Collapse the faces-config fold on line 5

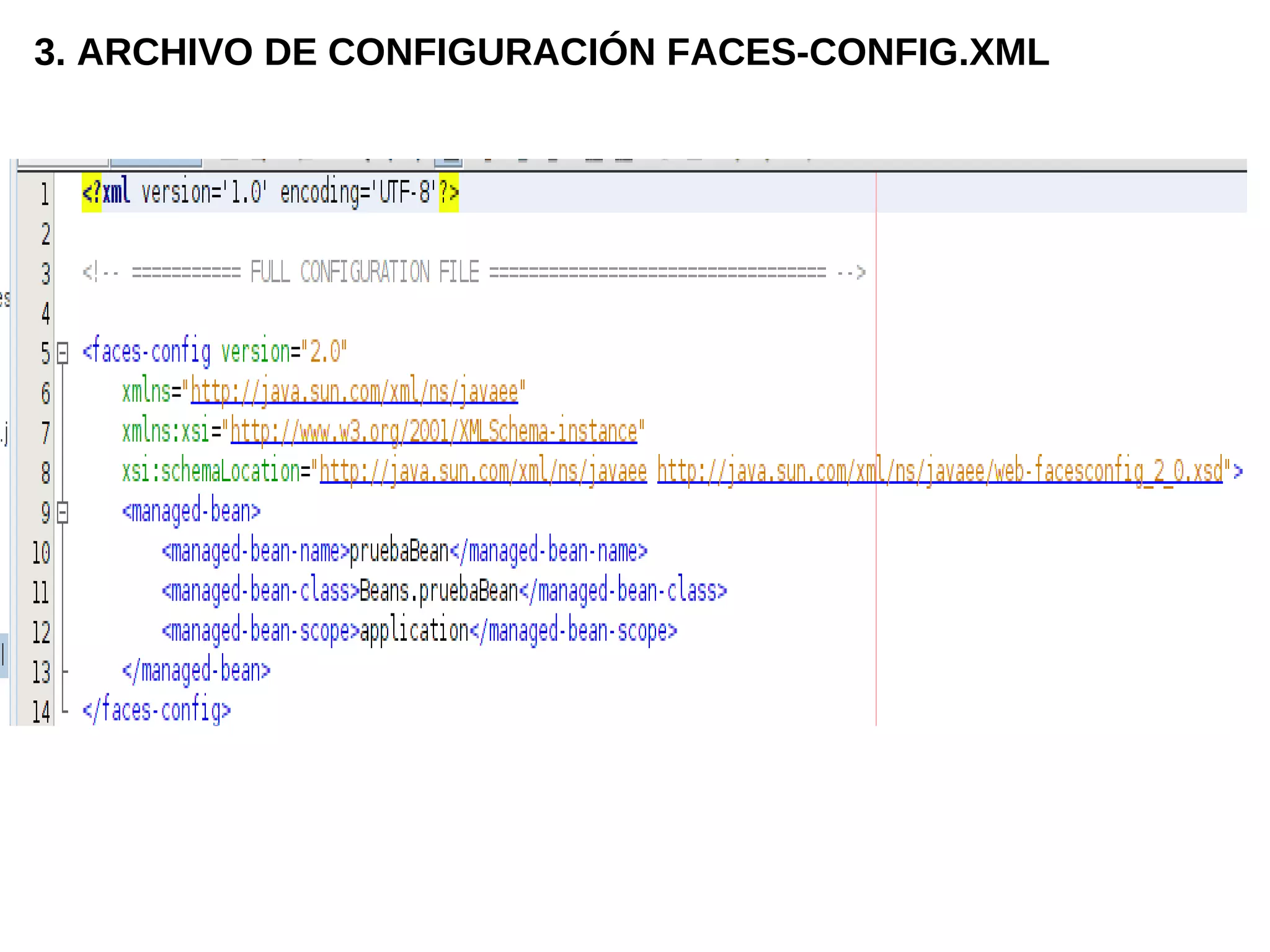(x=63, y=353)
